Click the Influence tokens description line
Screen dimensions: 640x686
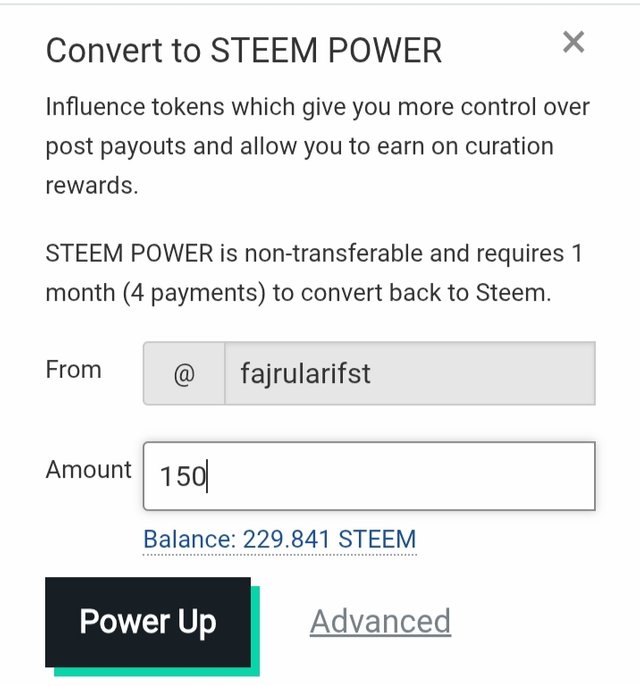pyautogui.click(x=318, y=107)
